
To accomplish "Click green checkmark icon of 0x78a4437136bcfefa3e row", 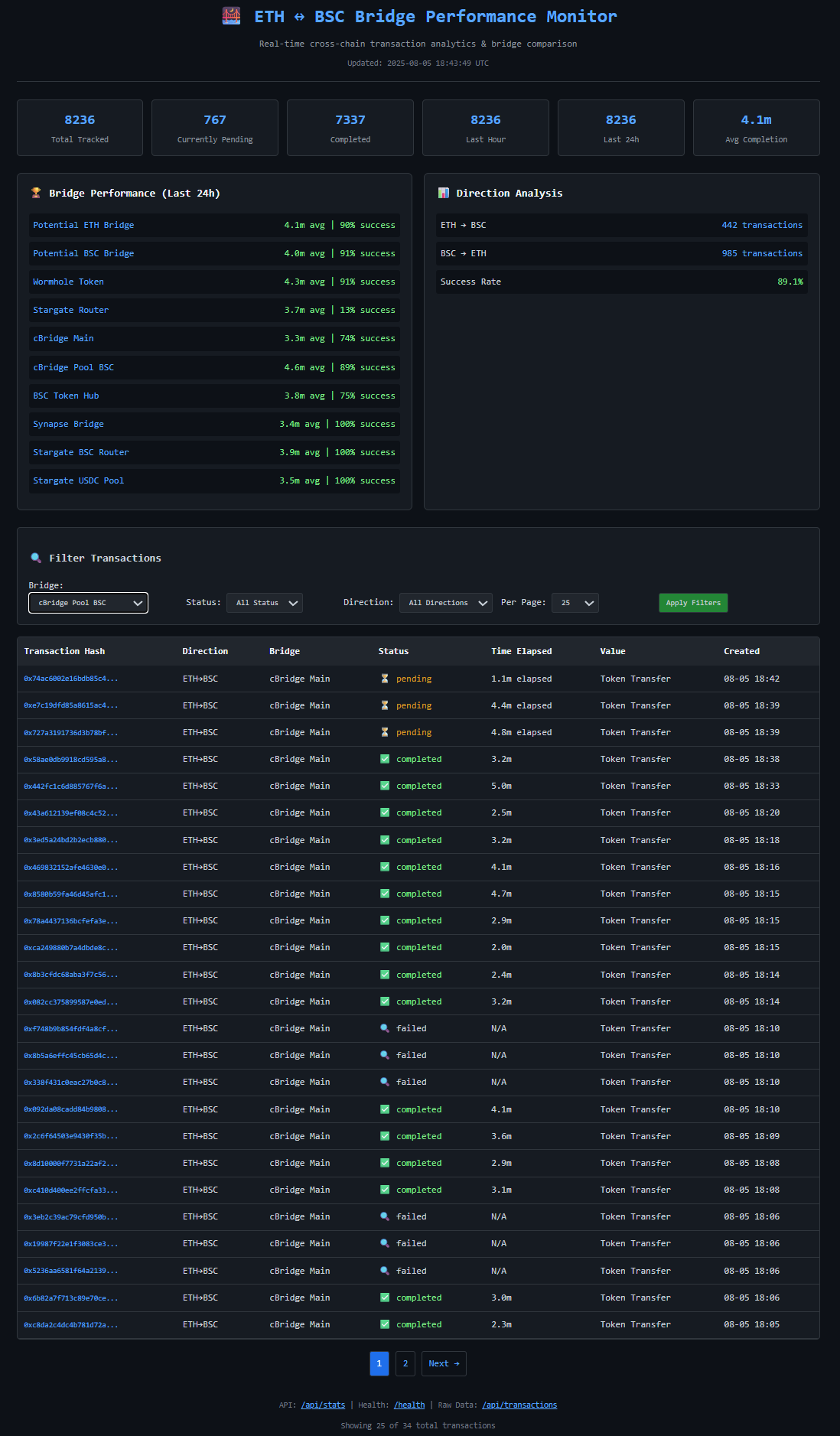I will (385, 920).
